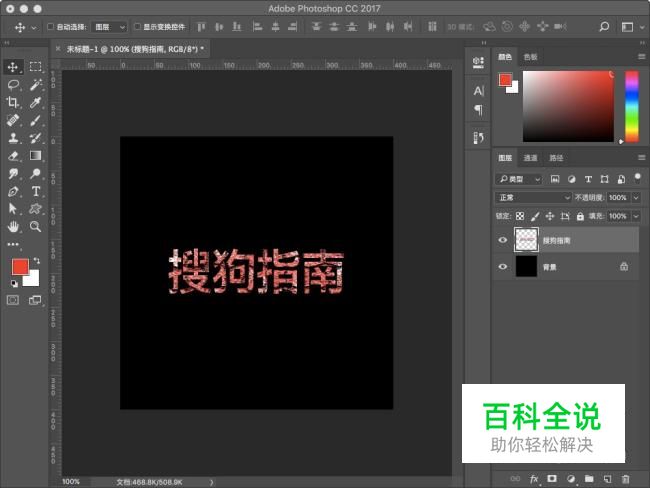Viewport: 650px width, 488px height.
Task: Swap foreground and background colors
Action: 37,260
